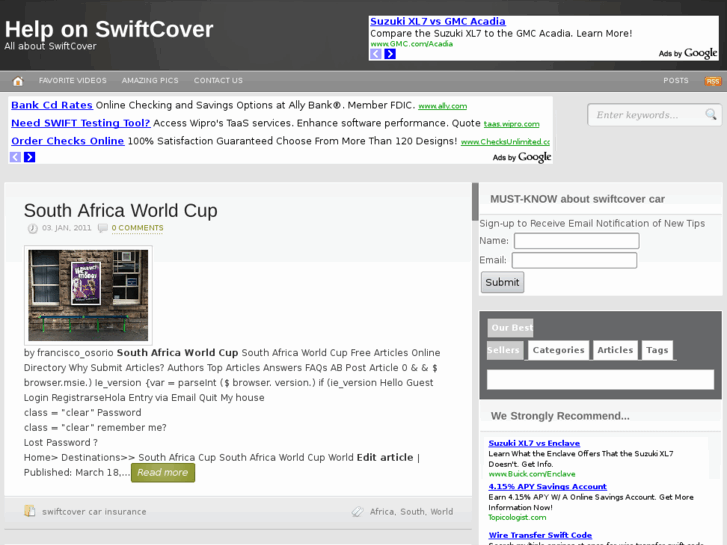Click the clock icon beside post date
This screenshot has height=545, width=727.
click(32, 228)
